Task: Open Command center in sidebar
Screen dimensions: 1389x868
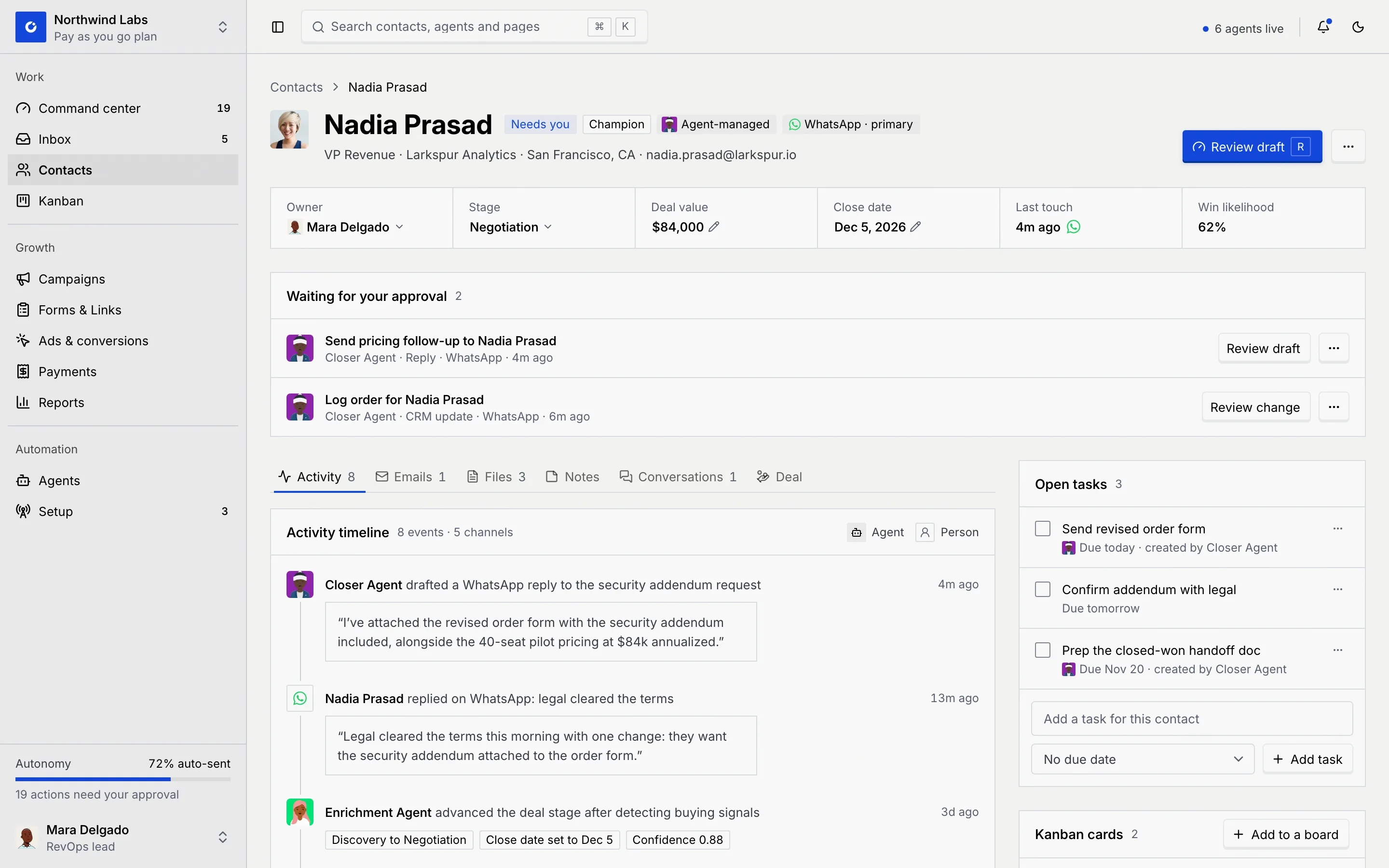Action: tap(123, 108)
